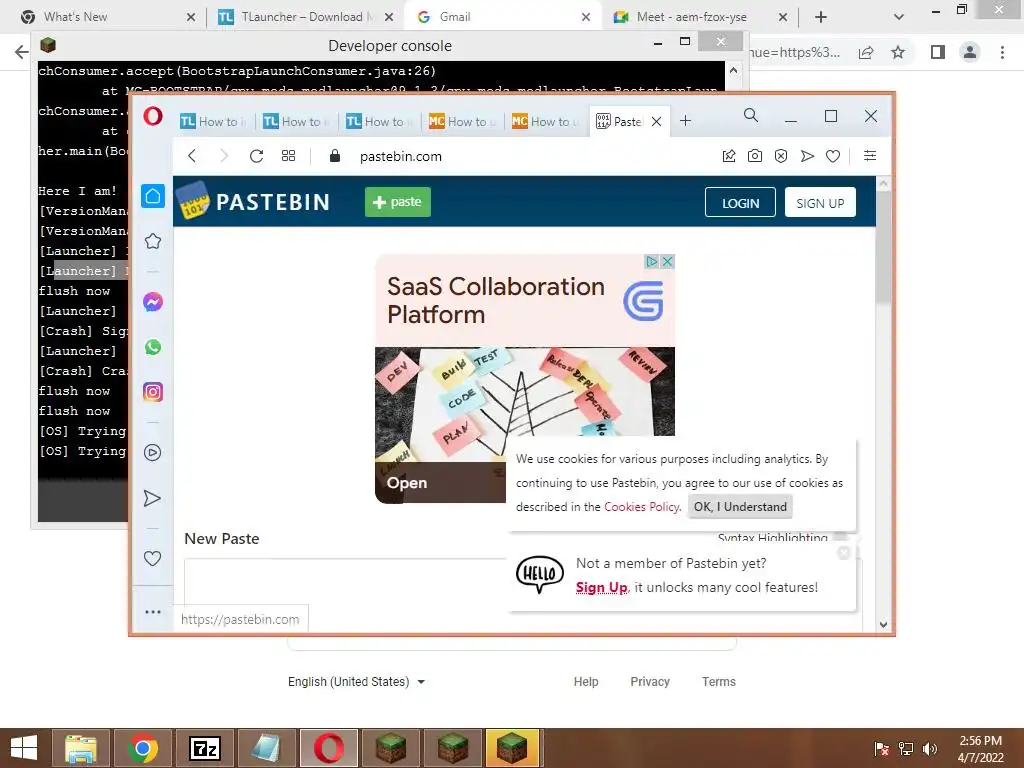Switch to first TL How to tab in Opera
The width and height of the screenshot is (1024, 768).
tap(214, 121)
